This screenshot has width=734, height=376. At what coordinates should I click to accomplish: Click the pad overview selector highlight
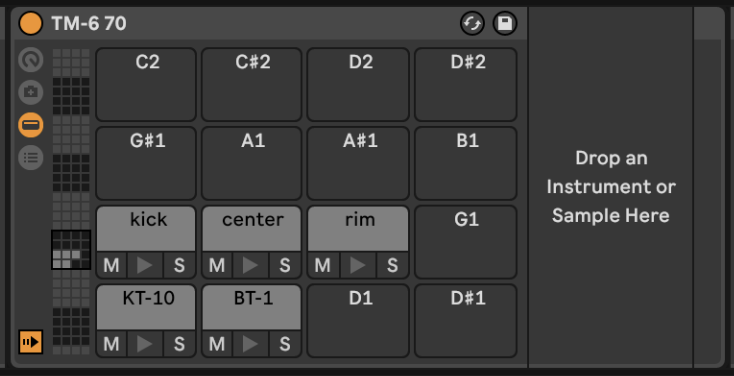(71, 250)
